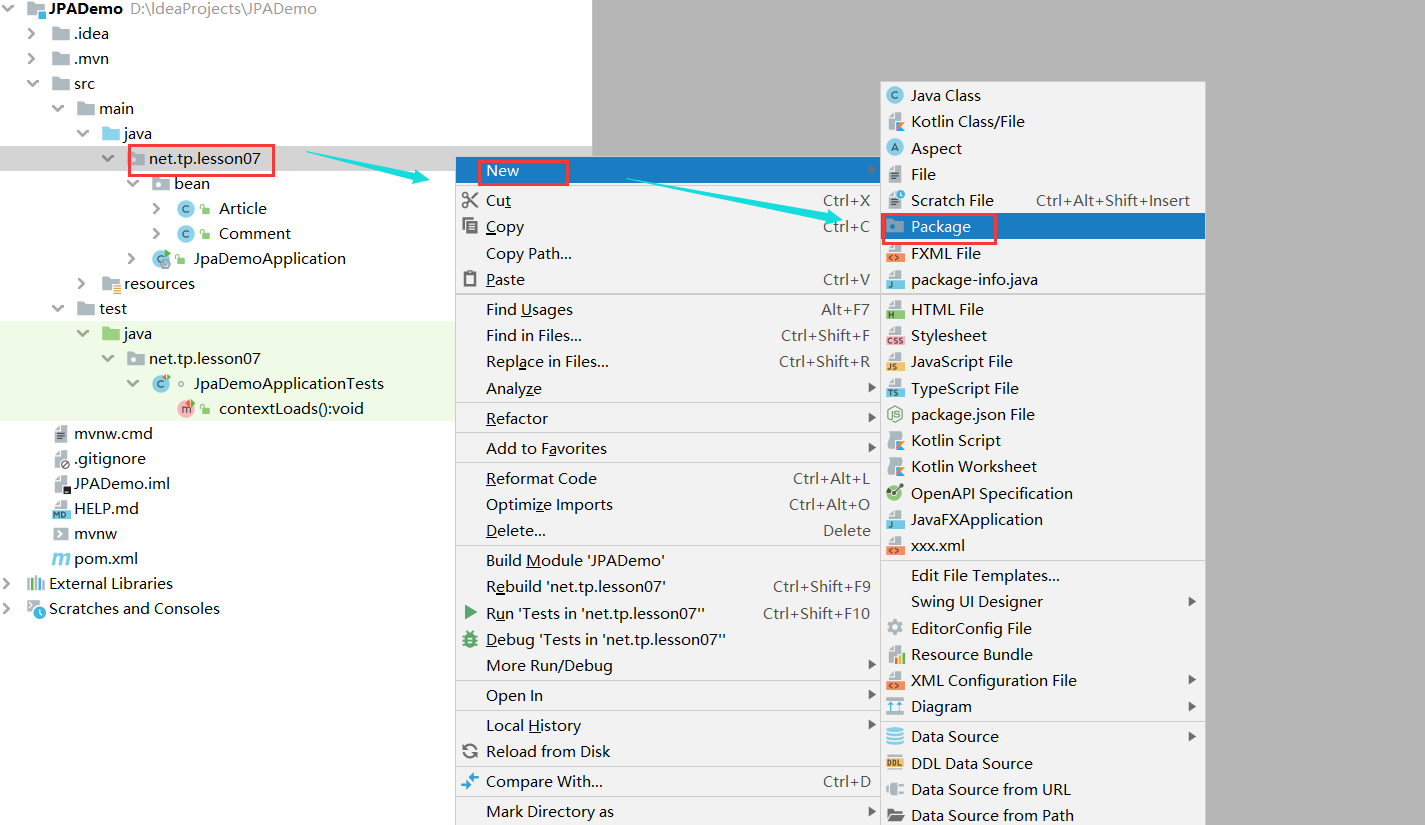1425x825 pixels.
Task: Open Local History submenu
Action: point(668,726)
